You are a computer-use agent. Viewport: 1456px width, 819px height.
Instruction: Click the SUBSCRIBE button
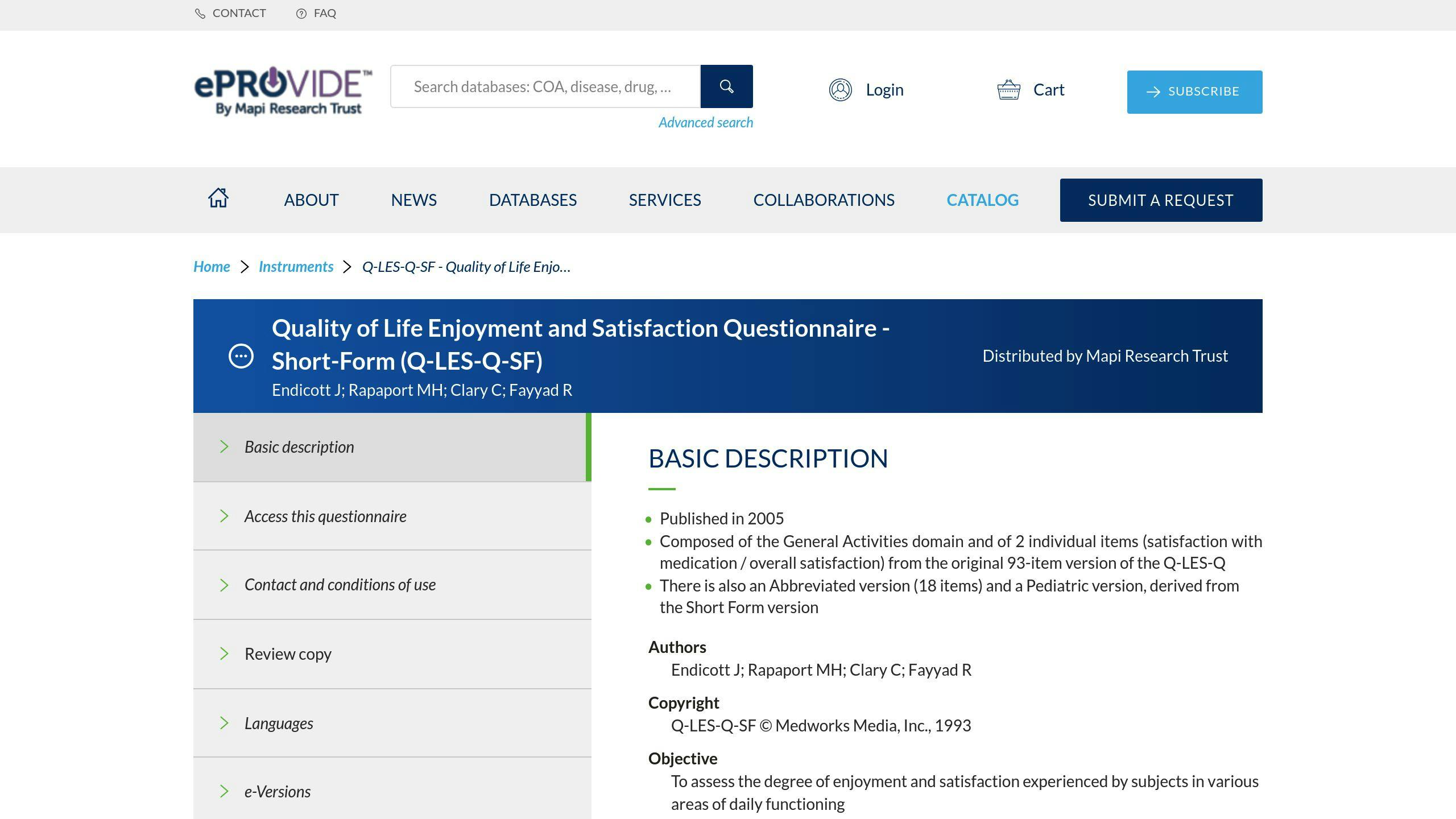[1194, 92]
